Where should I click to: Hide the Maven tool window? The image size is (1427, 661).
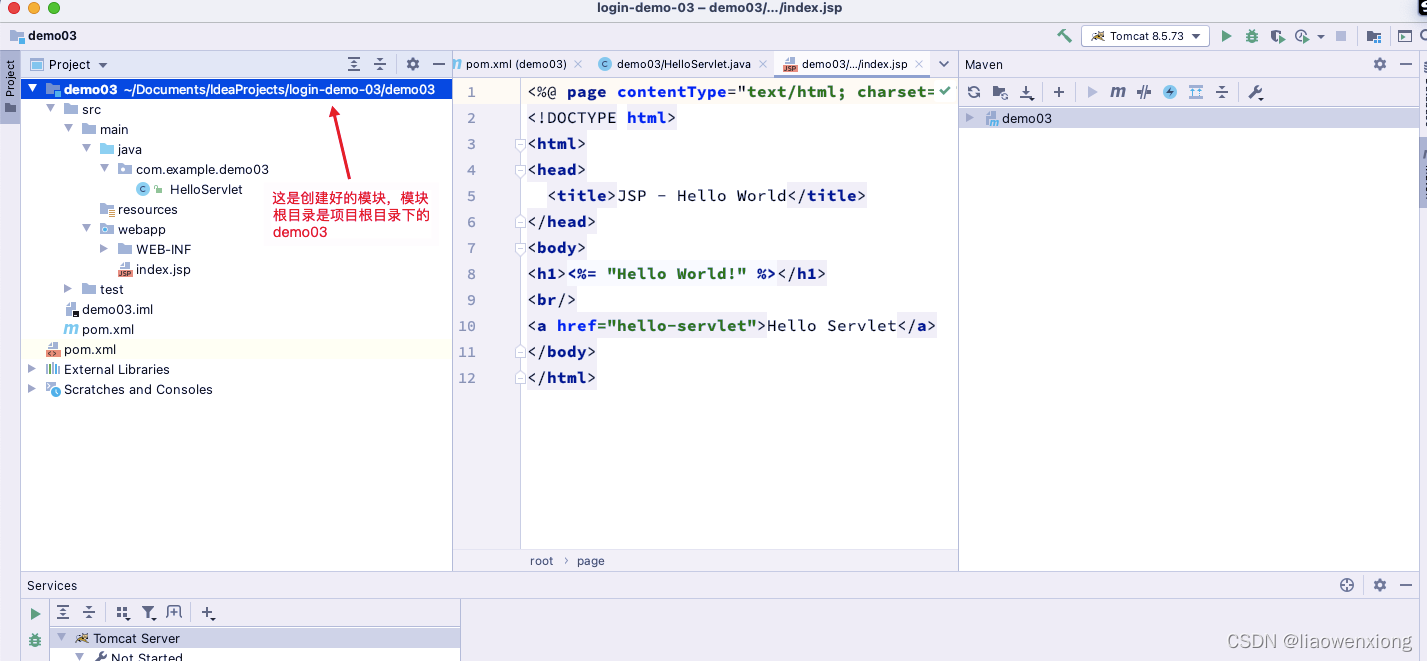click(x=1406, y=64)
